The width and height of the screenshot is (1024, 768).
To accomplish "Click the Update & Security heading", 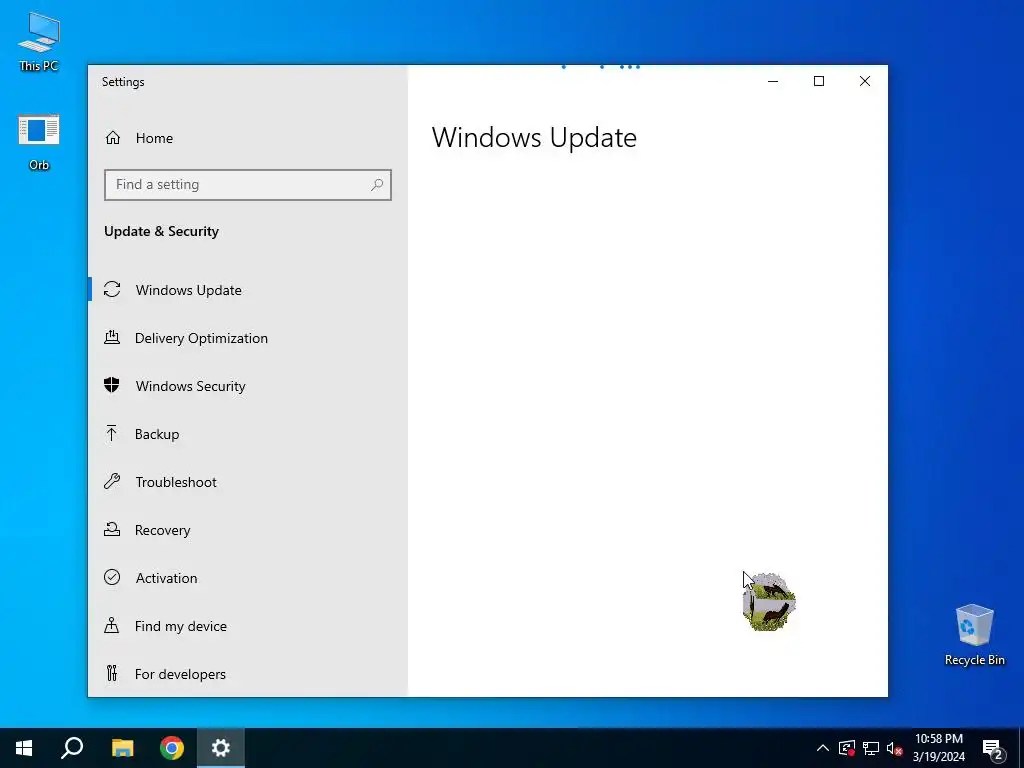I will click(161, 231).
